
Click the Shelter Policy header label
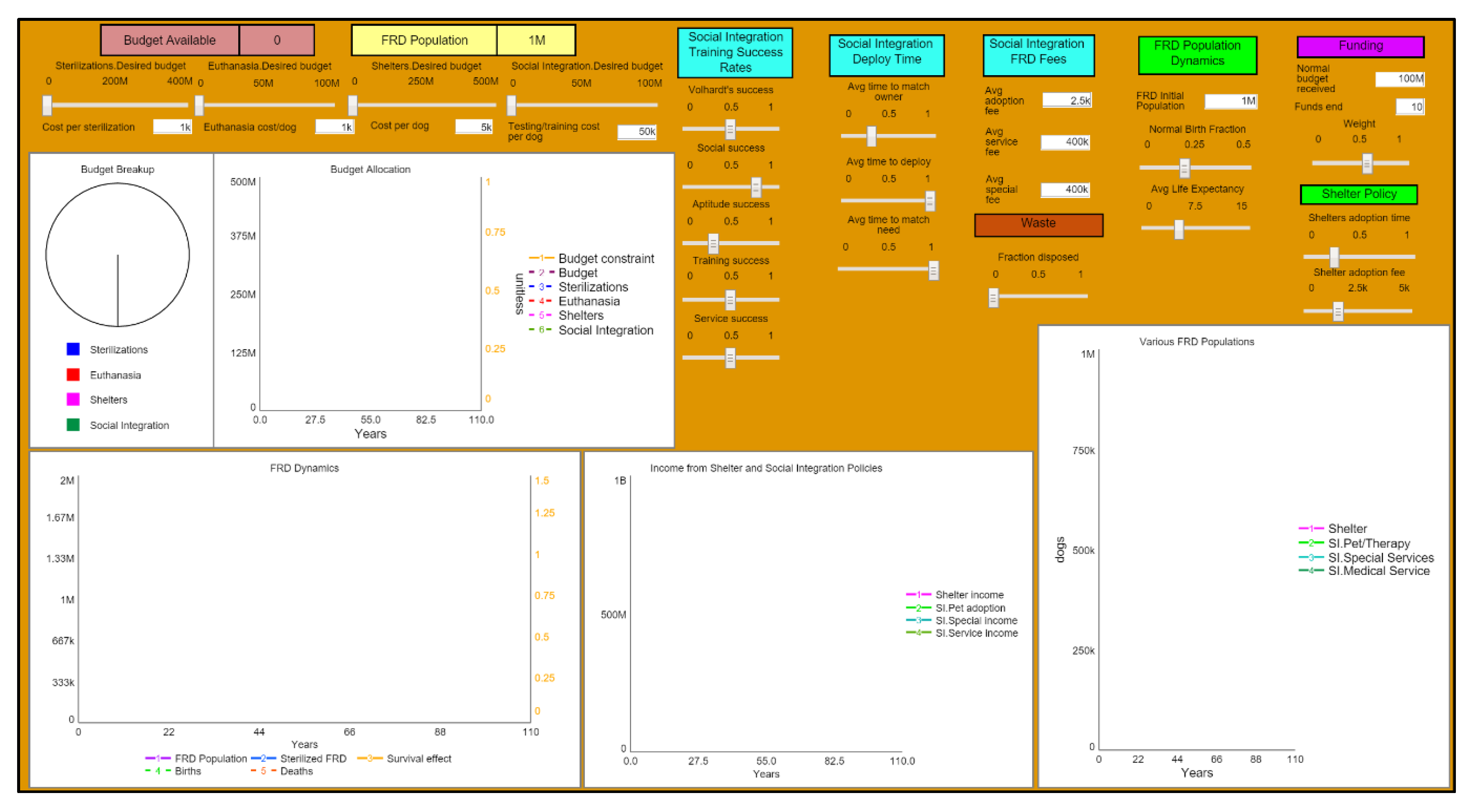click(x=1359, y=194)
